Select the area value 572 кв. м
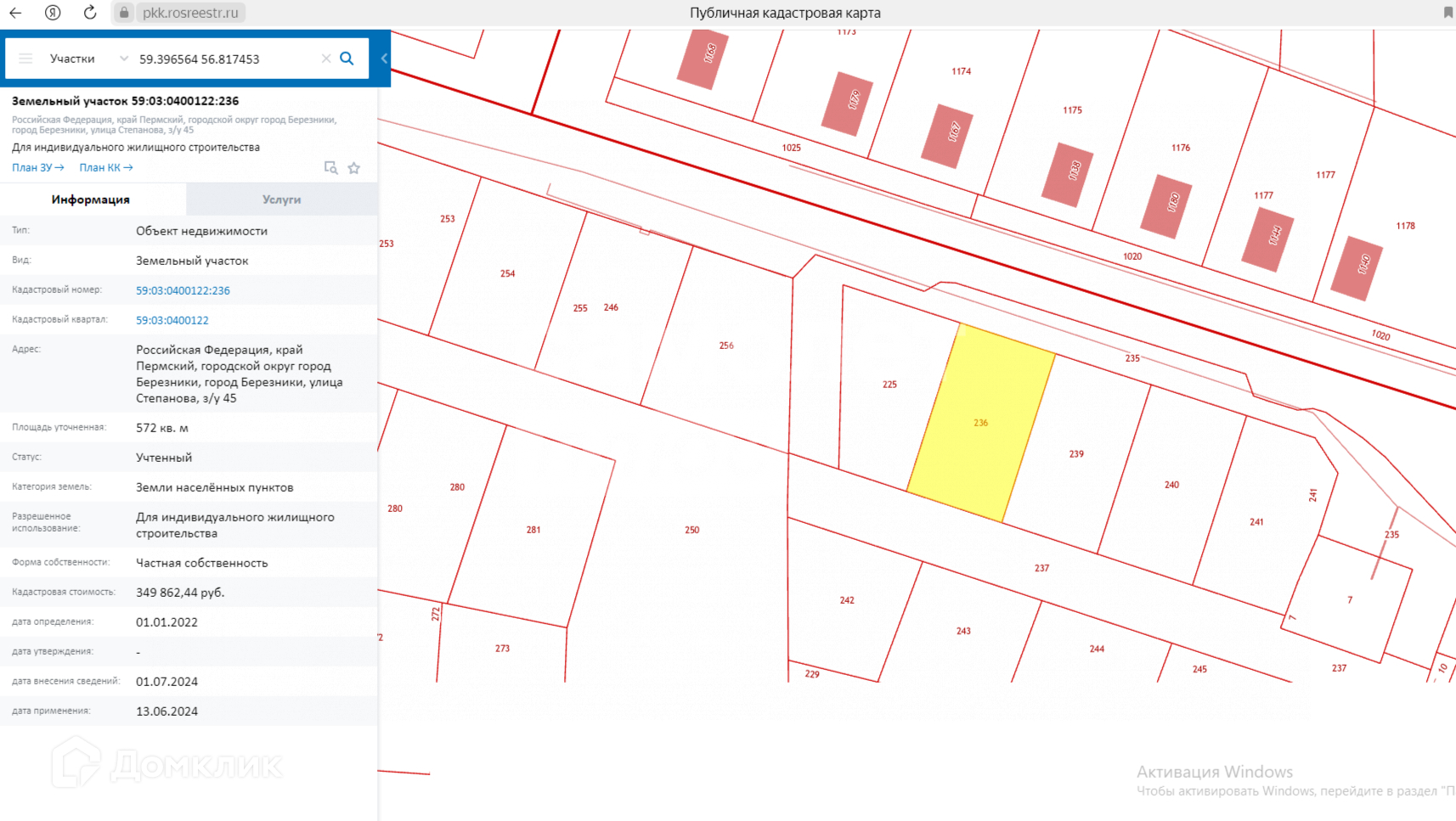This screenshot has height=821, width=1456. click(162, 428)
